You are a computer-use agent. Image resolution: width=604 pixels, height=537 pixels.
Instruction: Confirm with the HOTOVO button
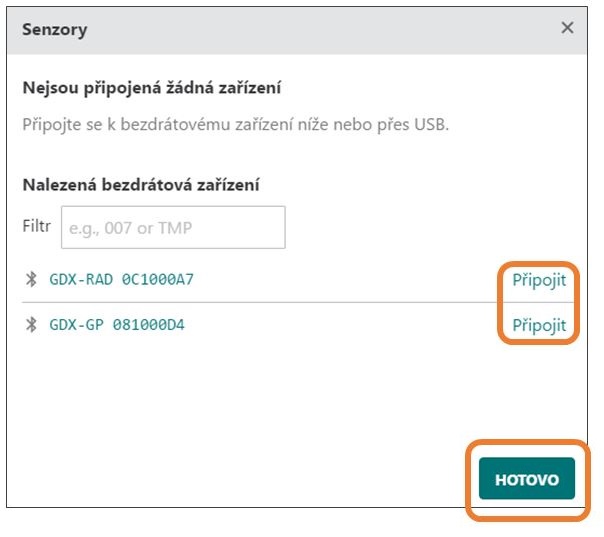pyautogui.click(x=527, y=478)
